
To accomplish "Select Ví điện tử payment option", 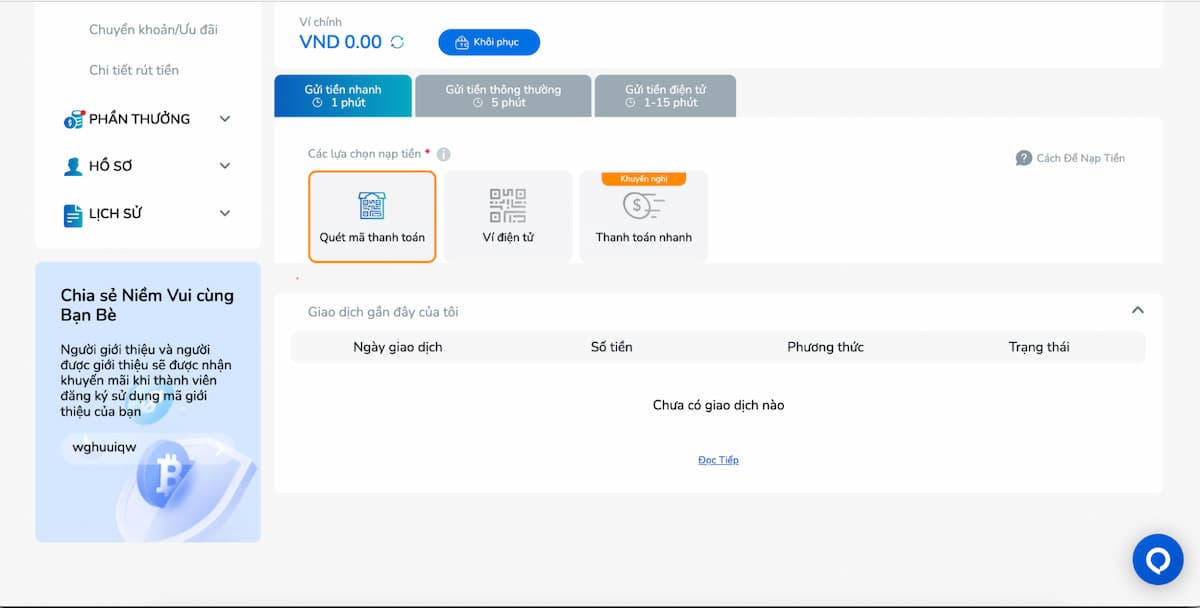I will 508,216.
